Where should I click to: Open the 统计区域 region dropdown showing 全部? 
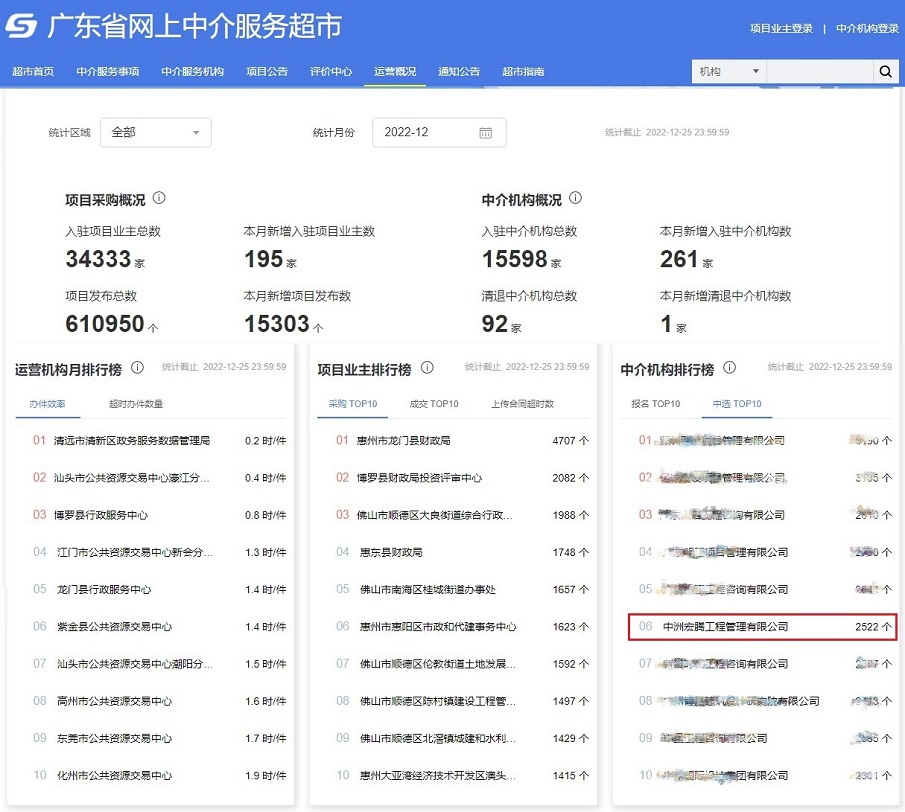[155, 131]
